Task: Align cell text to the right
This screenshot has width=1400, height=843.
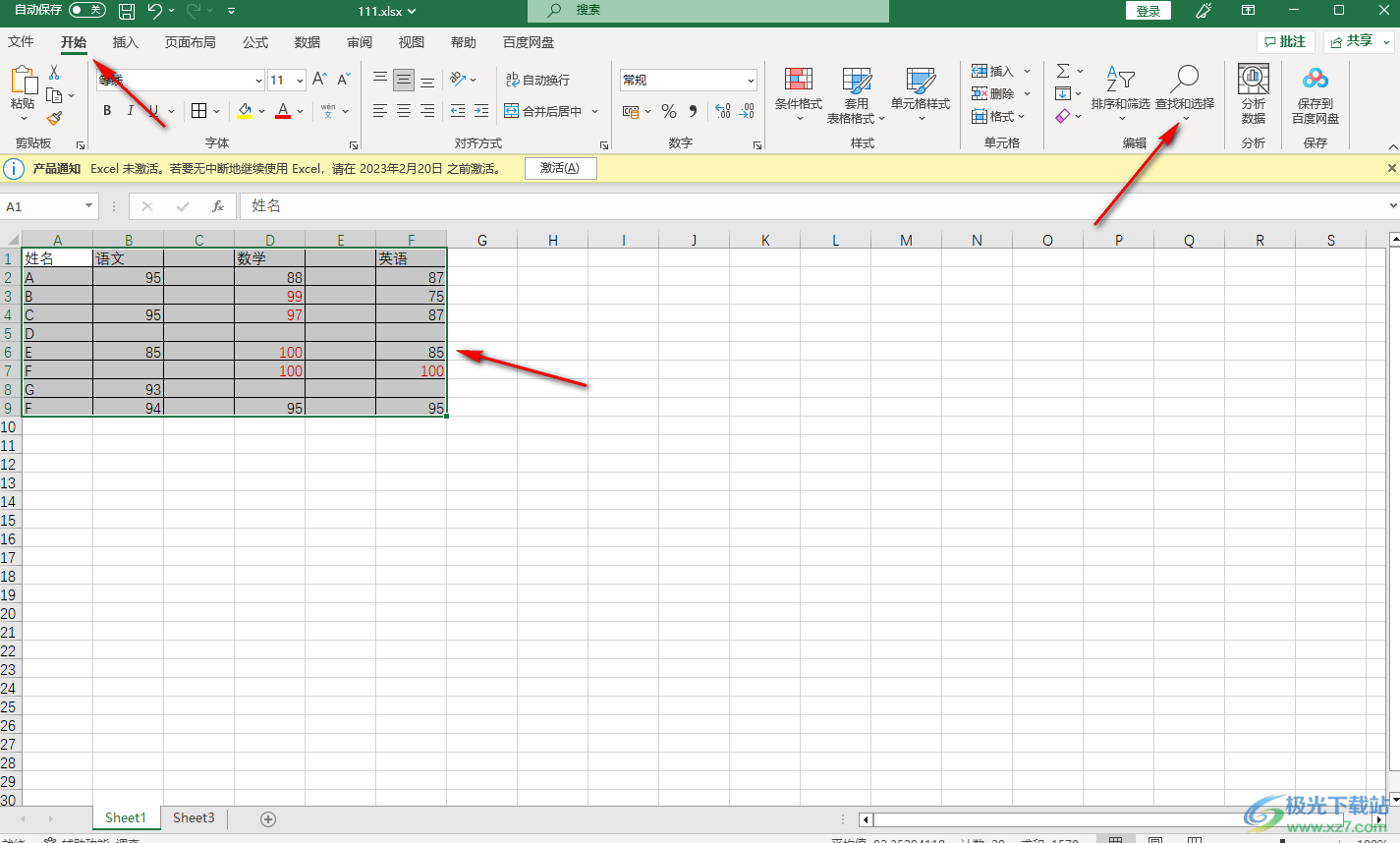Action: 427,111
